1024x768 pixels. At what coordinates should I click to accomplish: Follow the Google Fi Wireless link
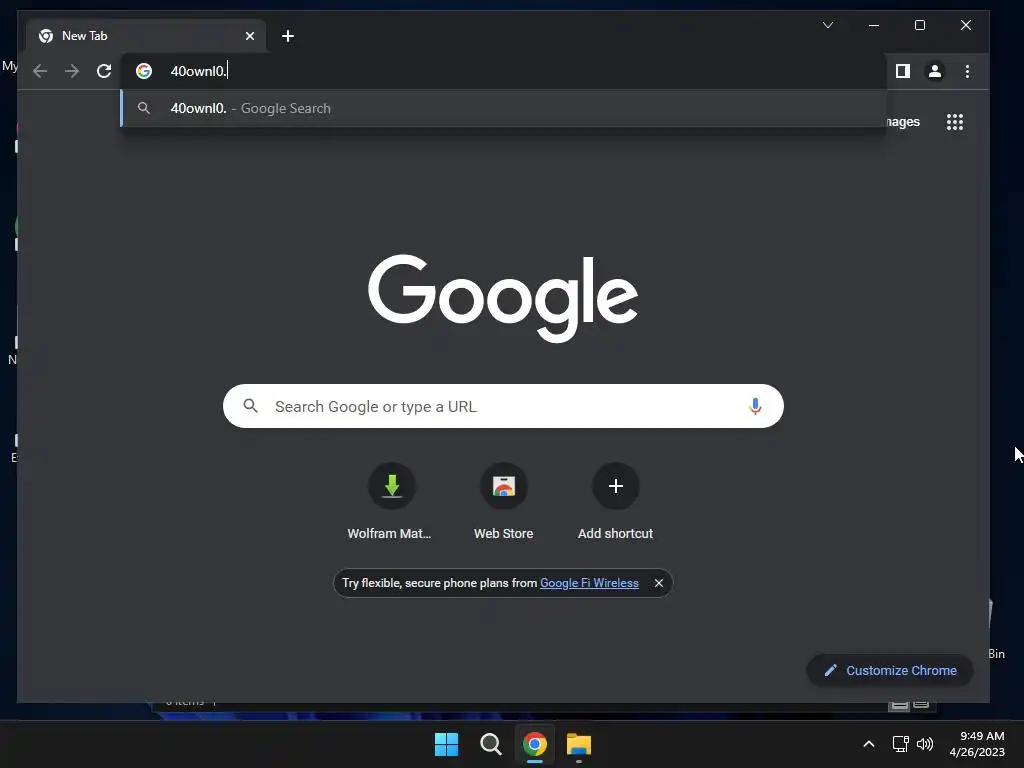coord(589,583)
